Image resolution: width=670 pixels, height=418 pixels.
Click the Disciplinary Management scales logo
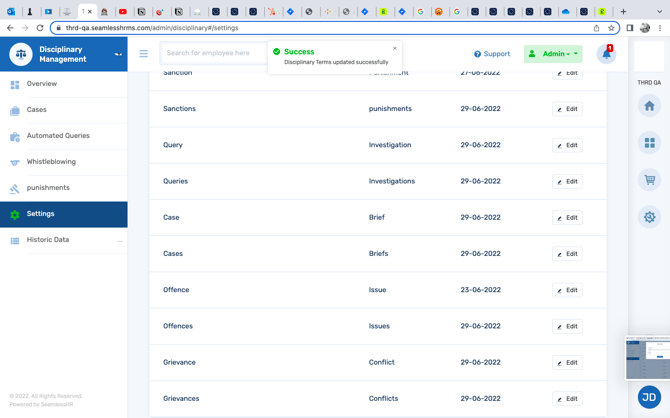[x=21, y=54]
